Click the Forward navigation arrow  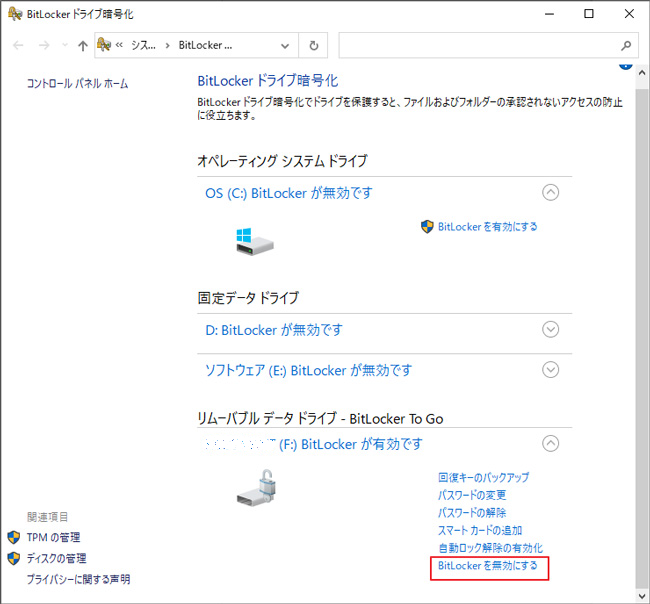[x=44, y=45]
